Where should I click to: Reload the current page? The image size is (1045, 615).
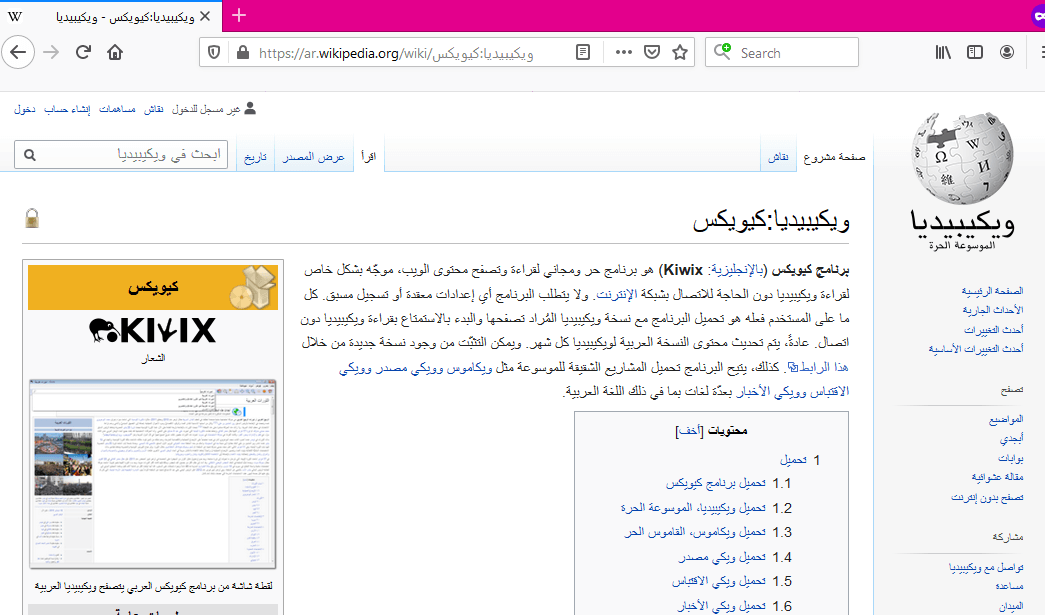[83, 53]
